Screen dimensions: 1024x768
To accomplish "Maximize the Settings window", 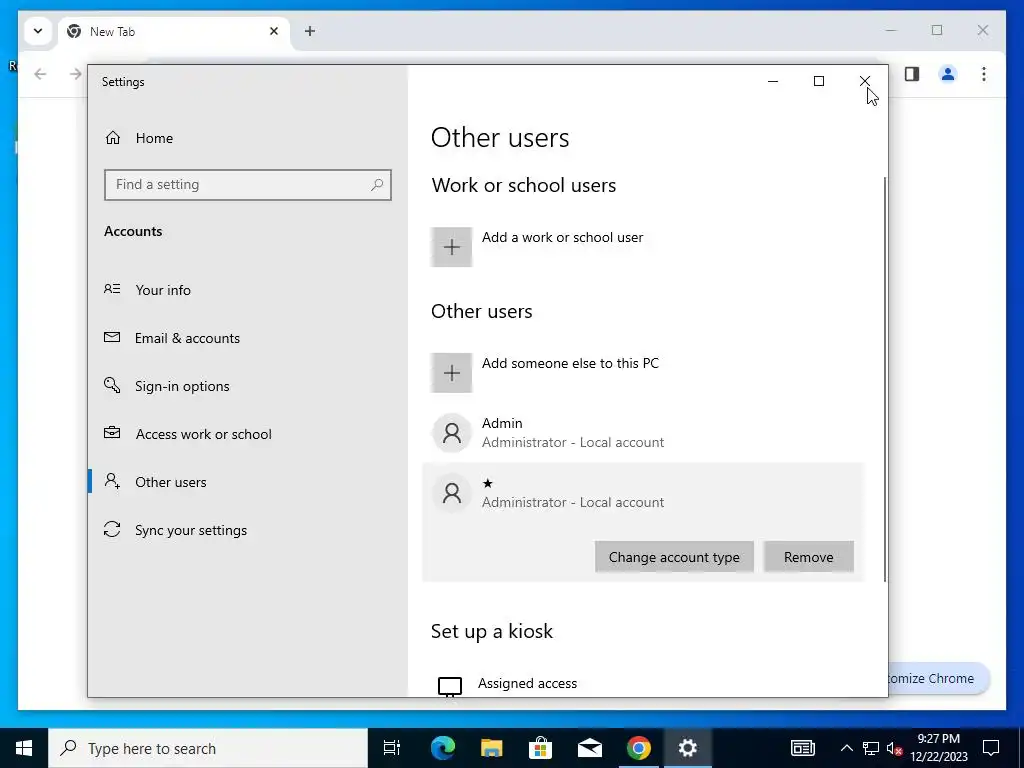I will tap(819, 81).
